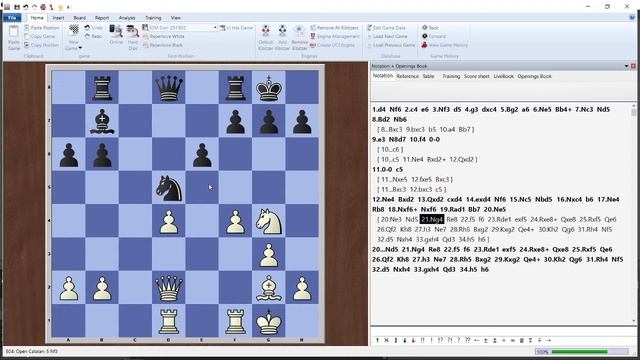Click Undo in the Game group
Screen dimensions: 640x360
(x=94, y=28)
